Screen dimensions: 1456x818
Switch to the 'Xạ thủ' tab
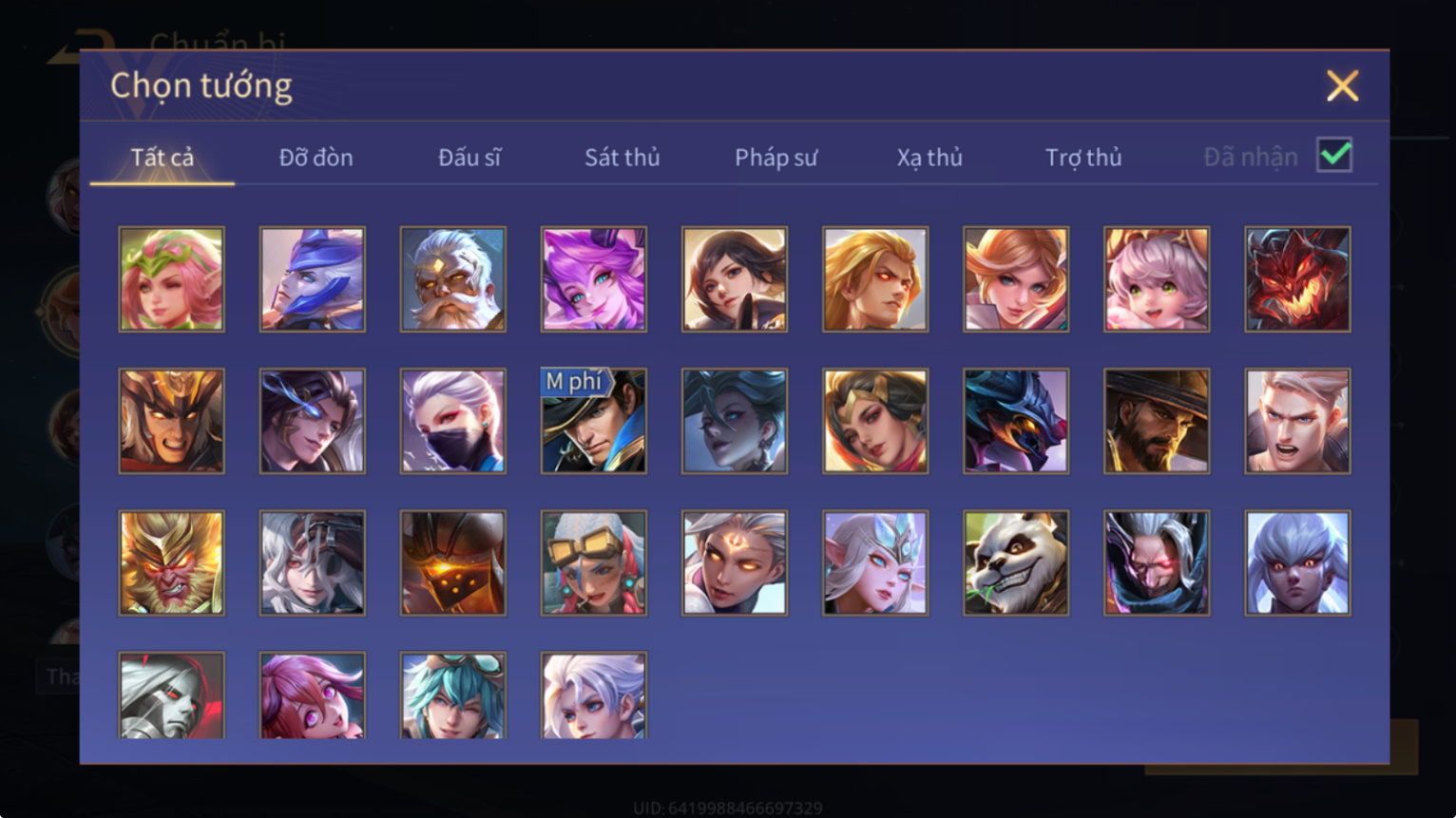tap(929, 157)
